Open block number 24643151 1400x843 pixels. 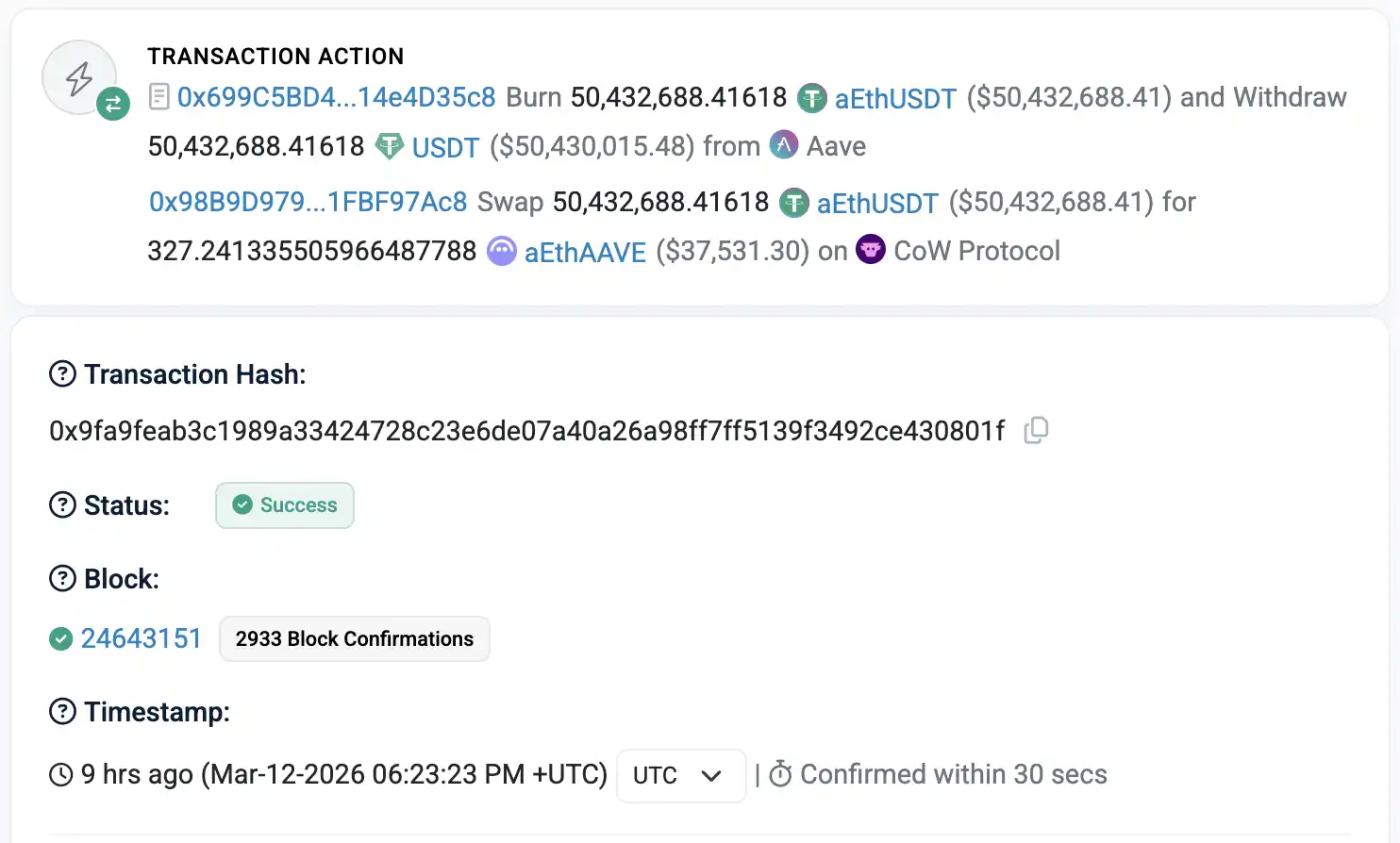click(x=141, y=638)
